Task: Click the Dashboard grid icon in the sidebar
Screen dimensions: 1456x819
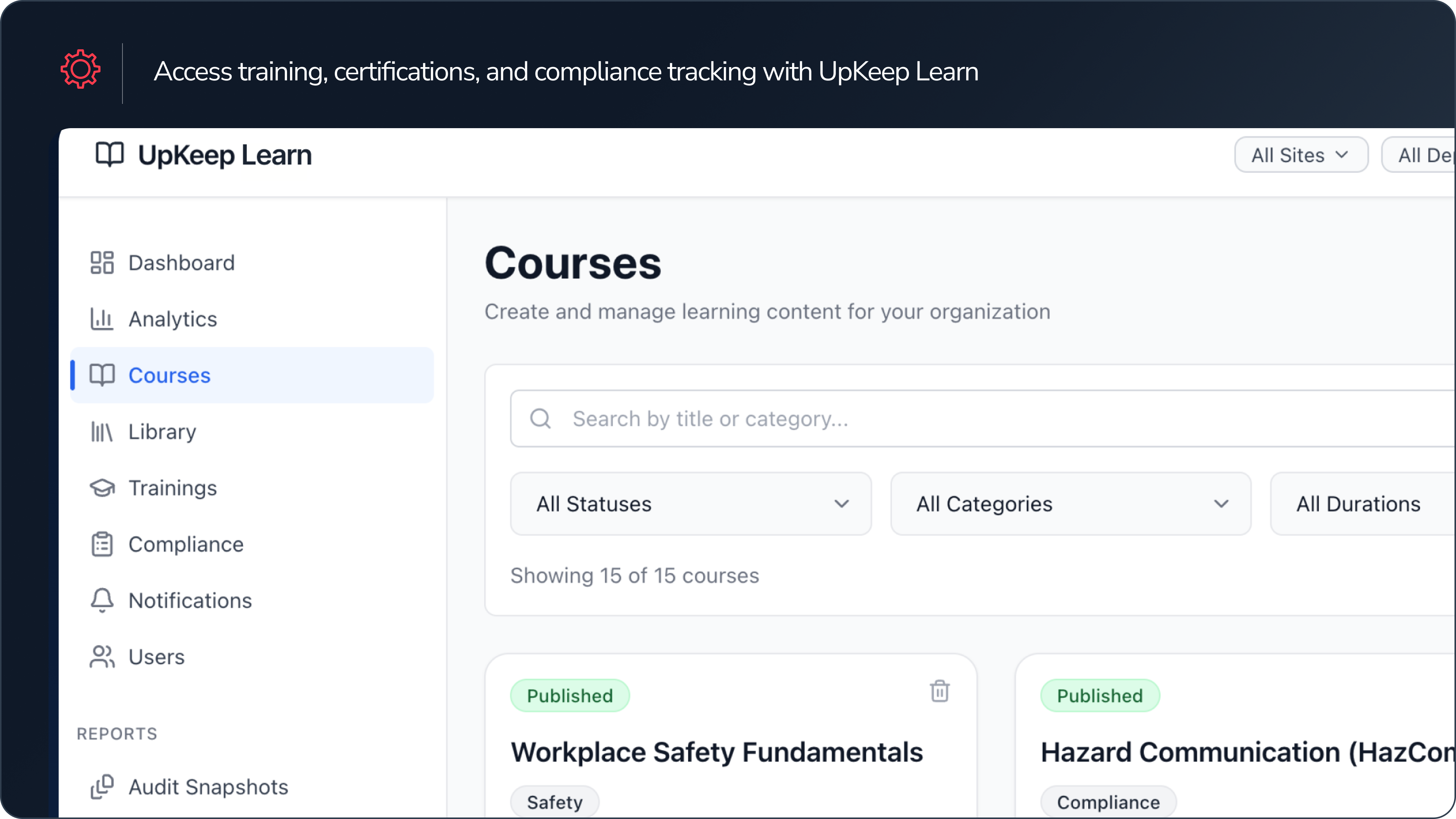Action: [x=102, y=263]
